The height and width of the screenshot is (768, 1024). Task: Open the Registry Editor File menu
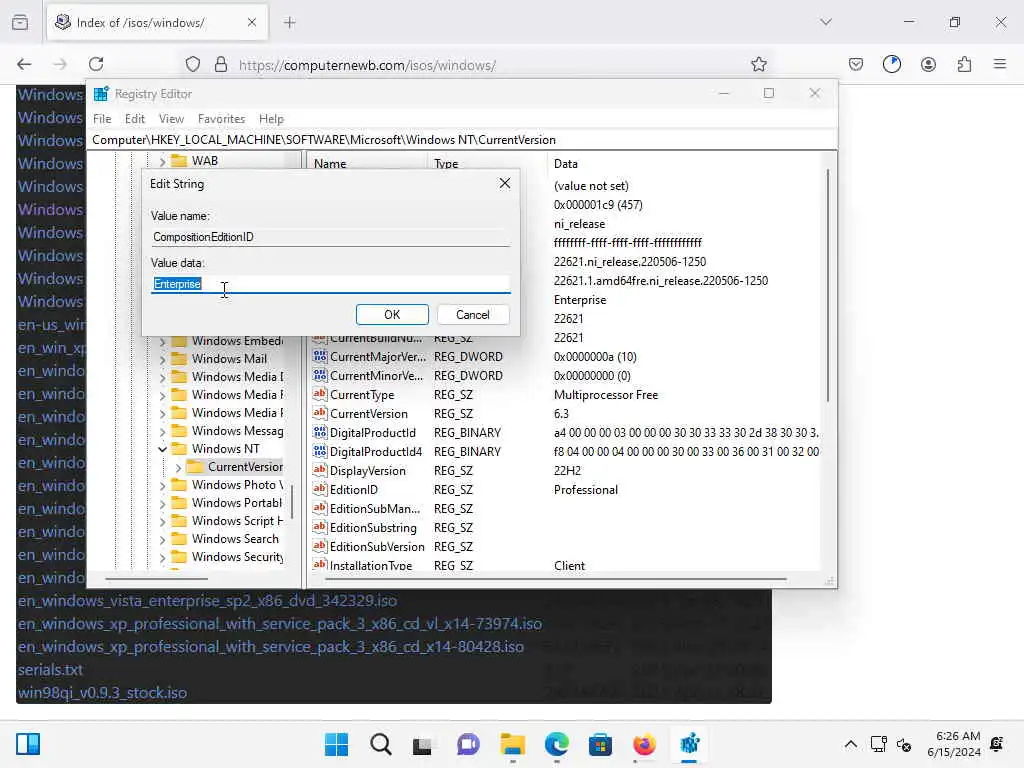(102, 119)
